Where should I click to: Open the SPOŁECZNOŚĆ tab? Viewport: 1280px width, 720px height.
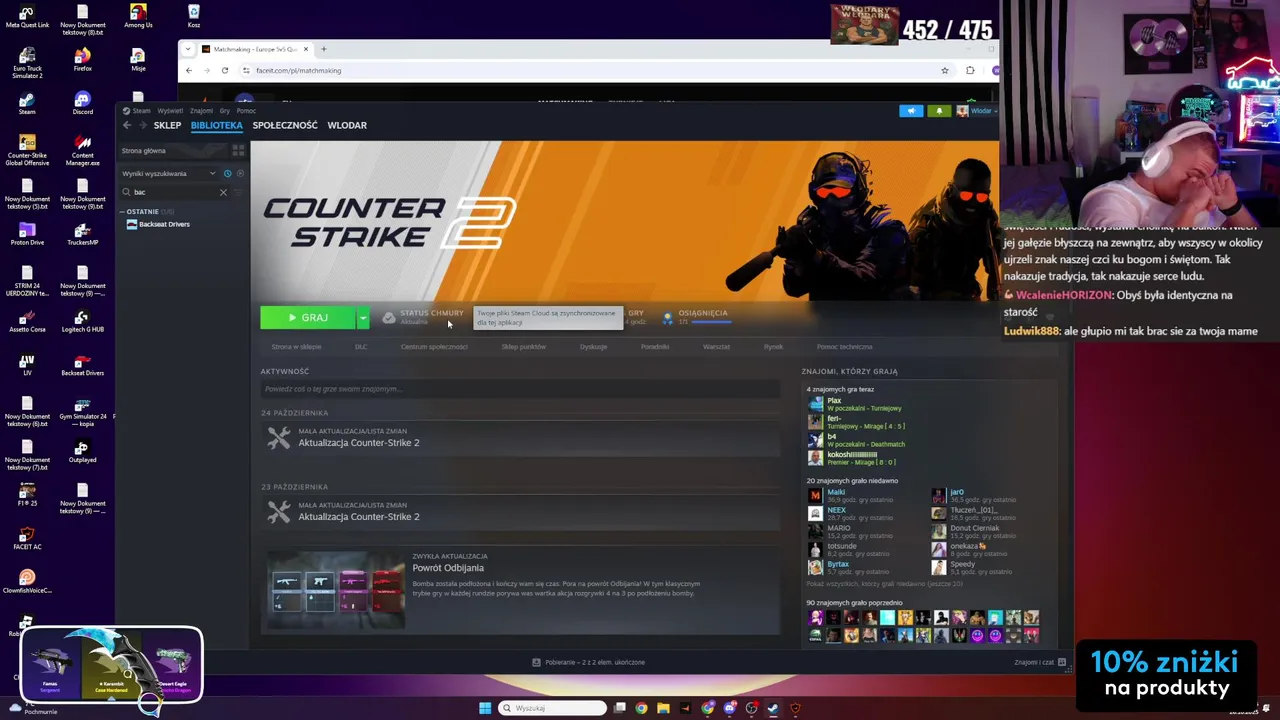point(285,125)
